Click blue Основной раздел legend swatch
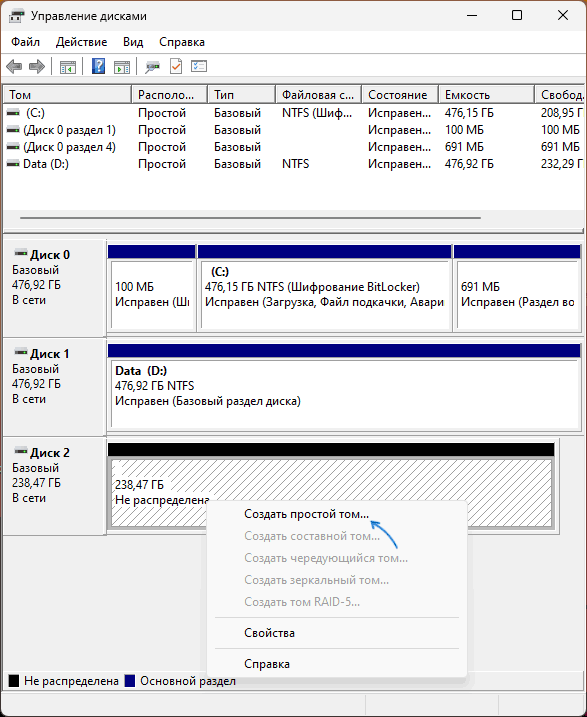 (x=130, y=681)
